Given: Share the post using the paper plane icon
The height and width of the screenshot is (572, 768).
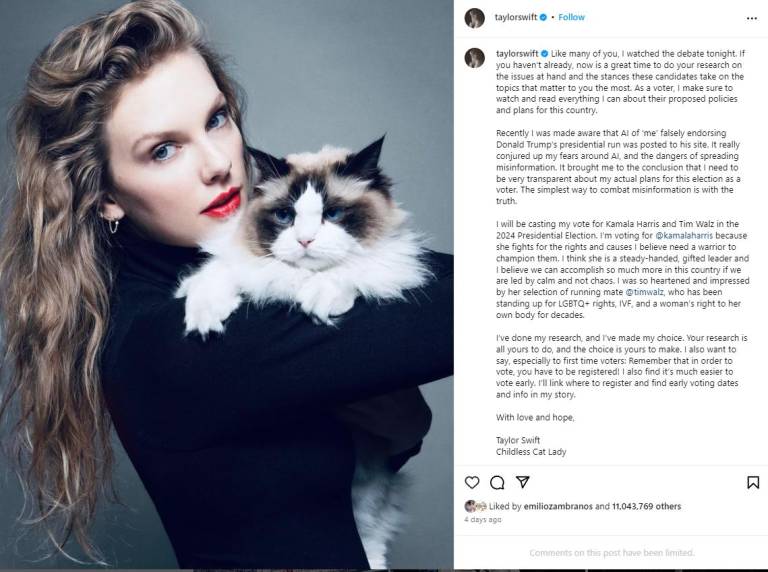Looking at the screenshot, I should [523, 482].
